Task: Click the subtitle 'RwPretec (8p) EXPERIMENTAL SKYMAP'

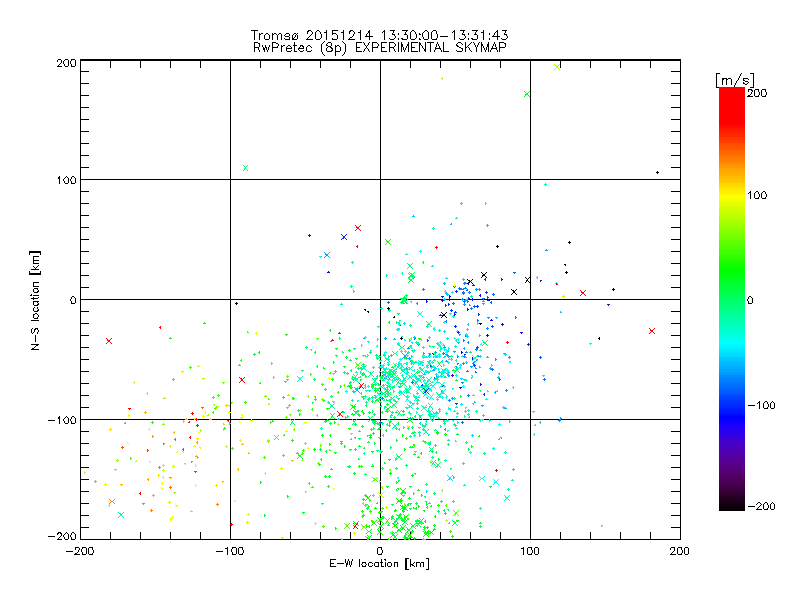Action: point(380,48)
